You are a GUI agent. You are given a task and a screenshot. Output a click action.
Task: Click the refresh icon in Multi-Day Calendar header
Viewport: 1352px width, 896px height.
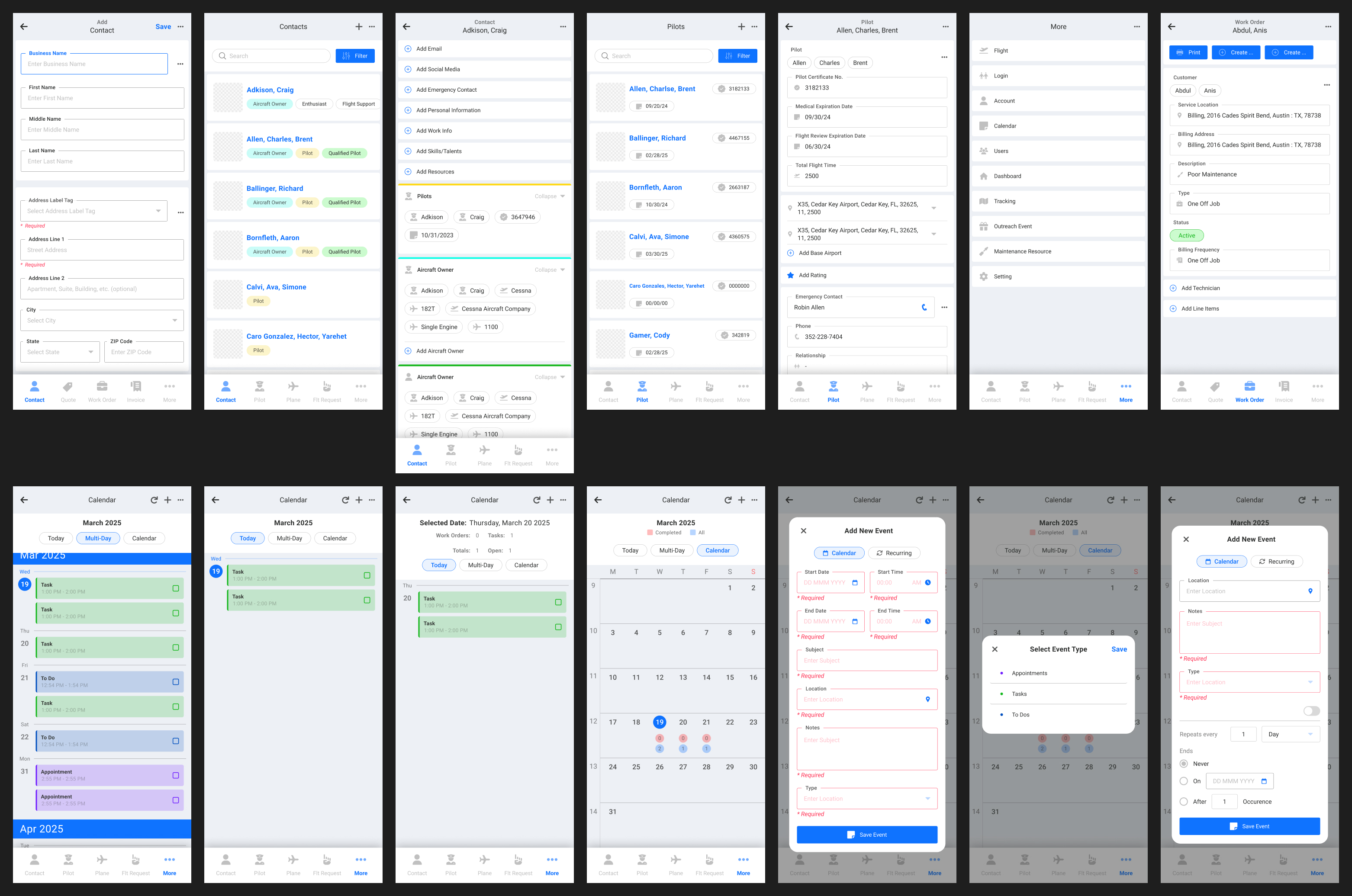pyautogui.click(x=154, y=500)
